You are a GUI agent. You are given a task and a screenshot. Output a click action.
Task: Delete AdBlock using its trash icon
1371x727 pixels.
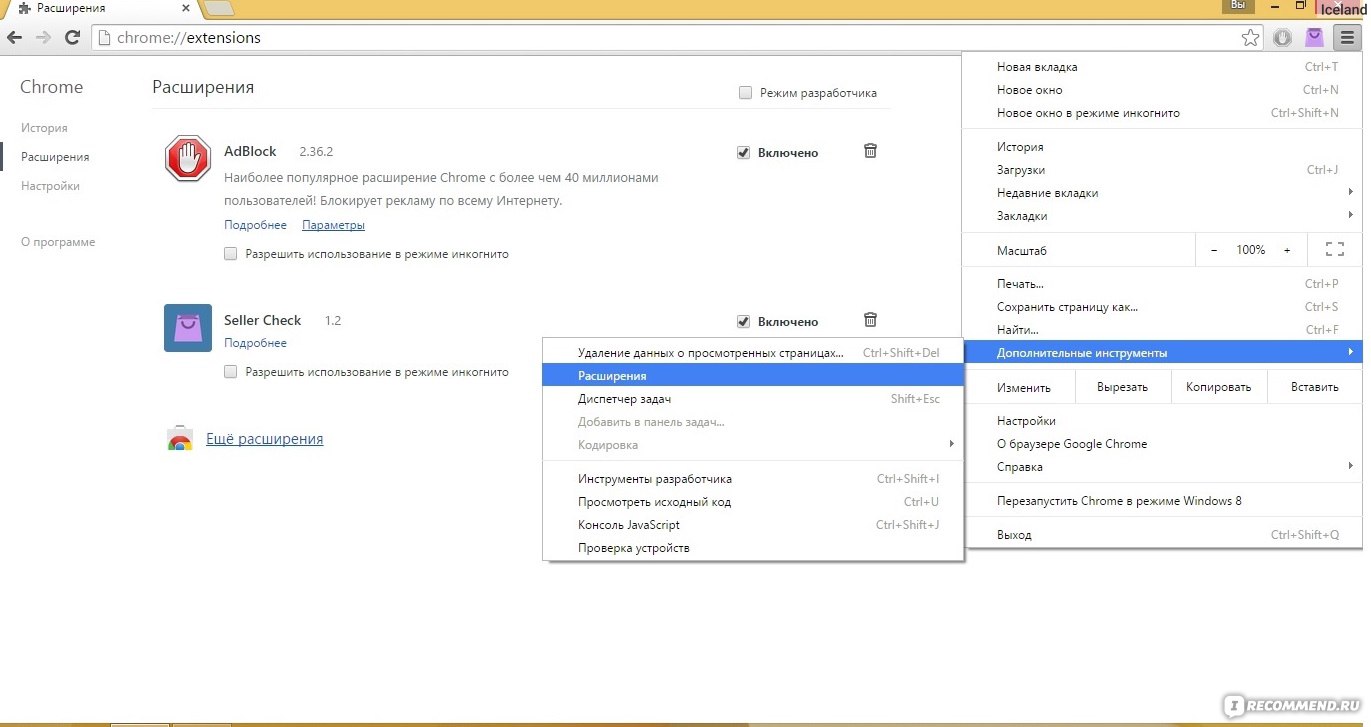(x=870, y=151)
